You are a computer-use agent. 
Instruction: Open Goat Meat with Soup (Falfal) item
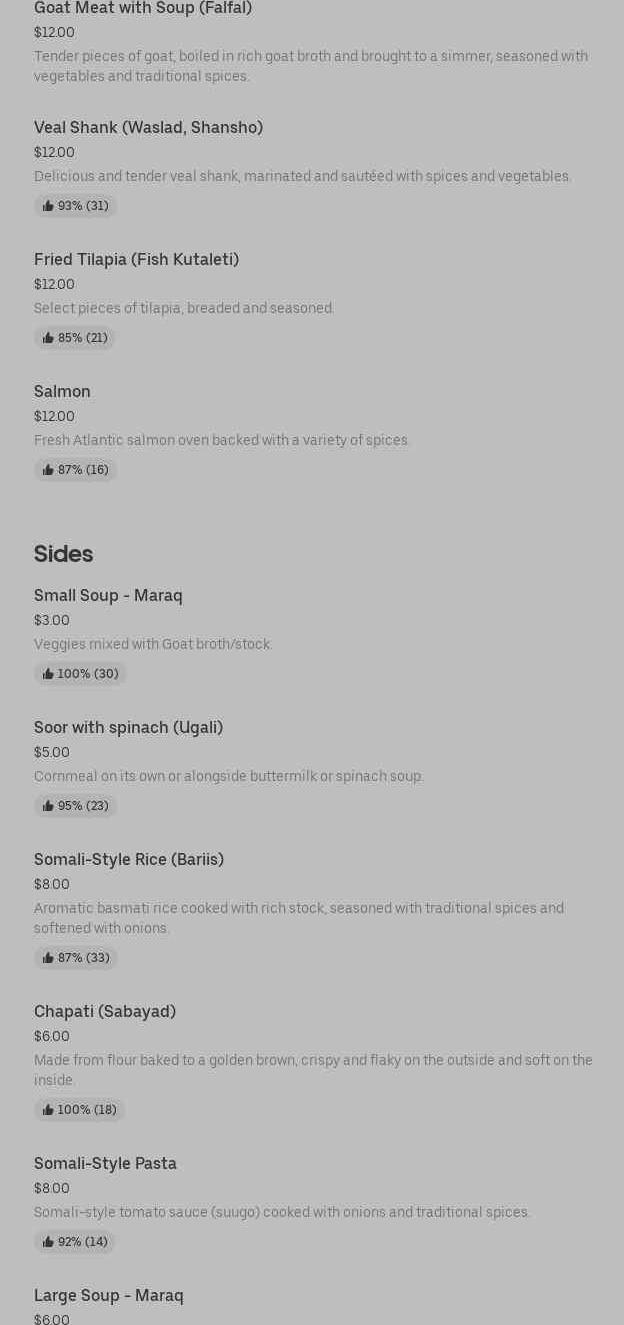tap(143, 8)
